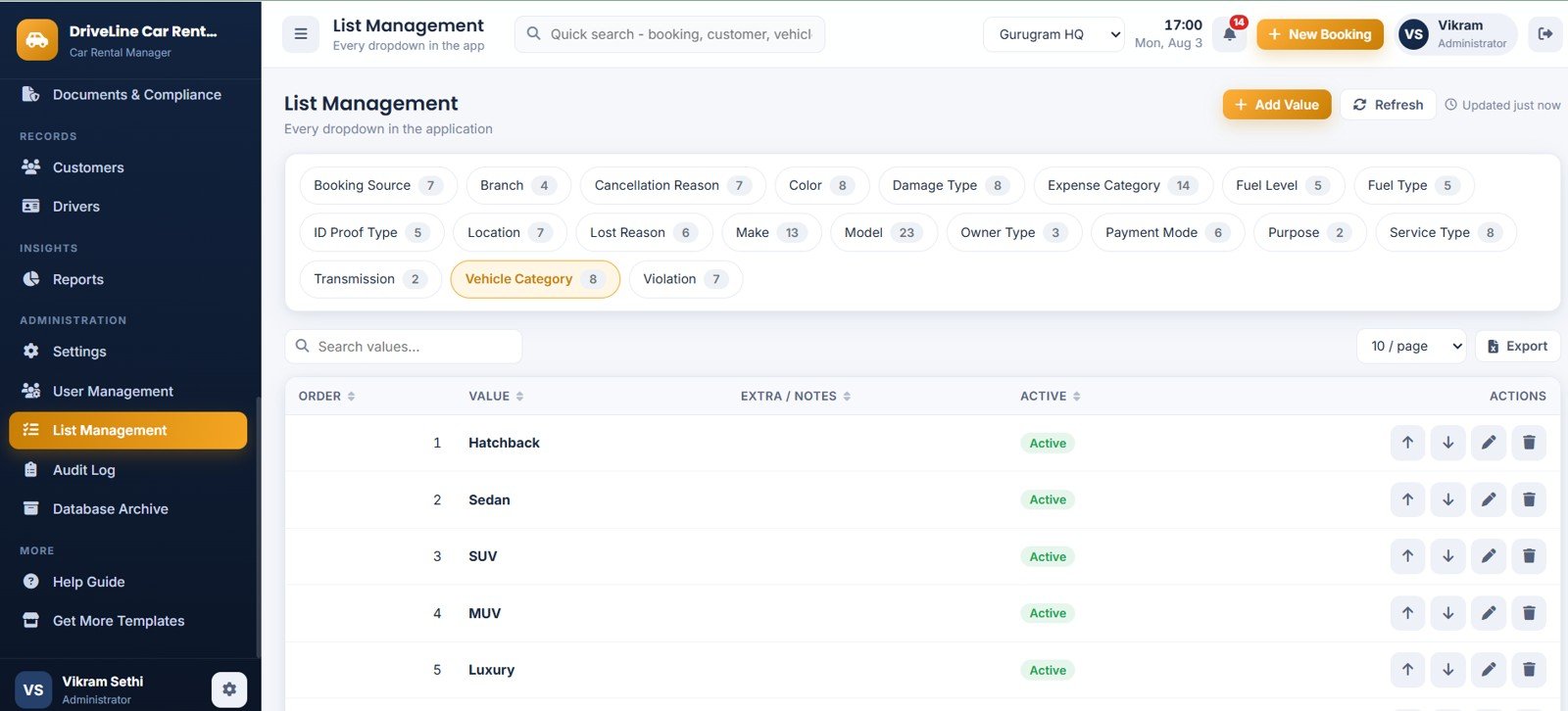Image resolution: width=1568 pixels, height=711 pixels.
Task: Select the Violation list tab
Action: coord(686,279)
